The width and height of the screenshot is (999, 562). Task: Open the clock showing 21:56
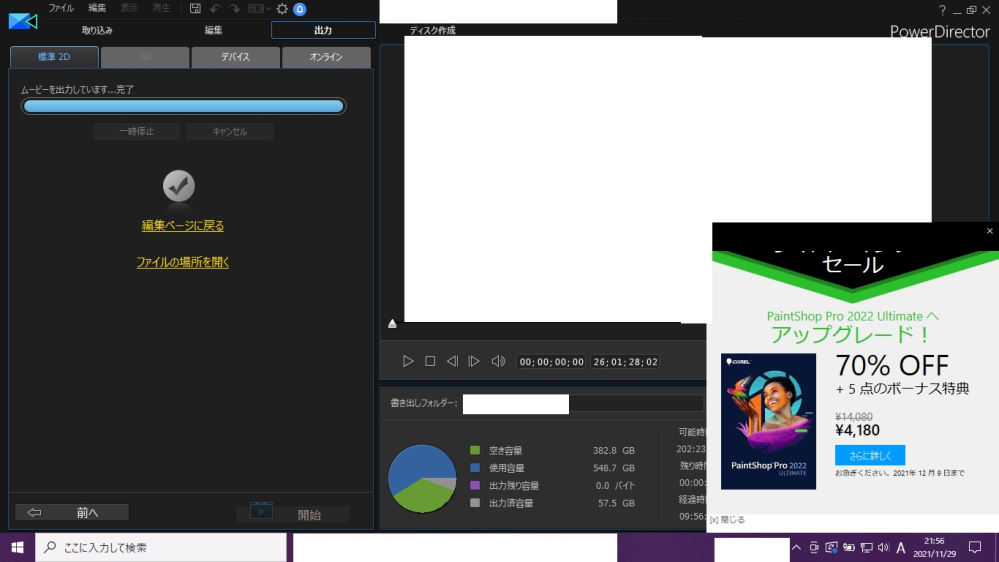(x=935, y=547)
